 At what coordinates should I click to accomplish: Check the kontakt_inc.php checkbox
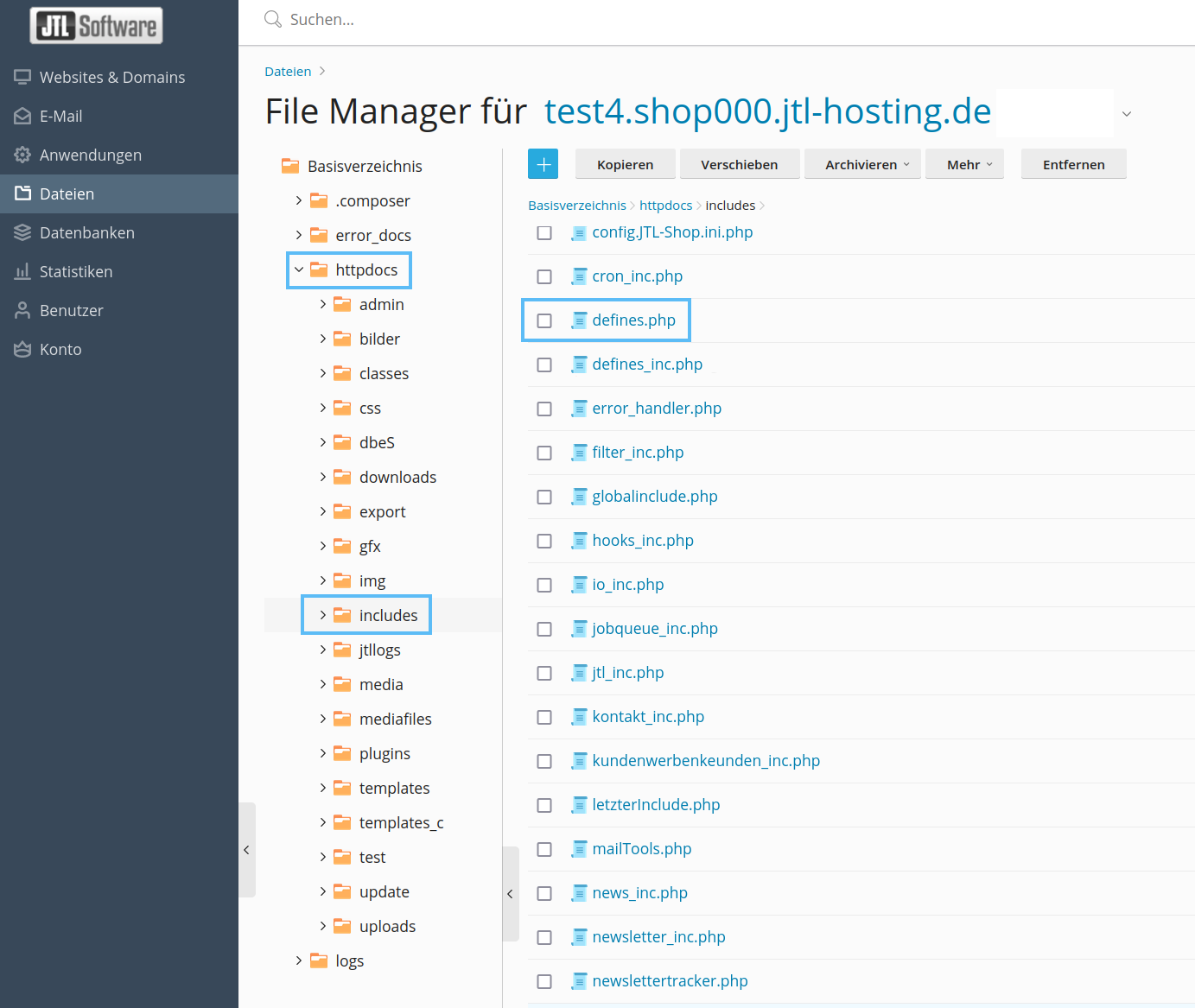click(544, 717)
